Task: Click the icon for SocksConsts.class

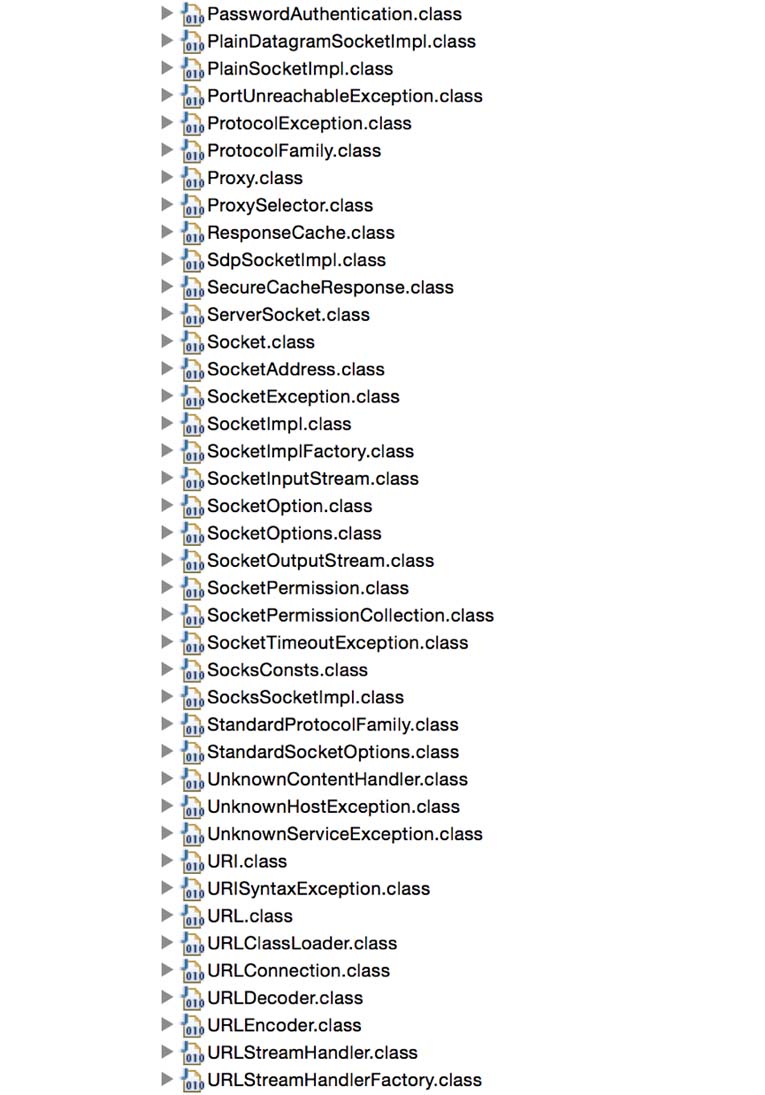Action: (193, 671)
